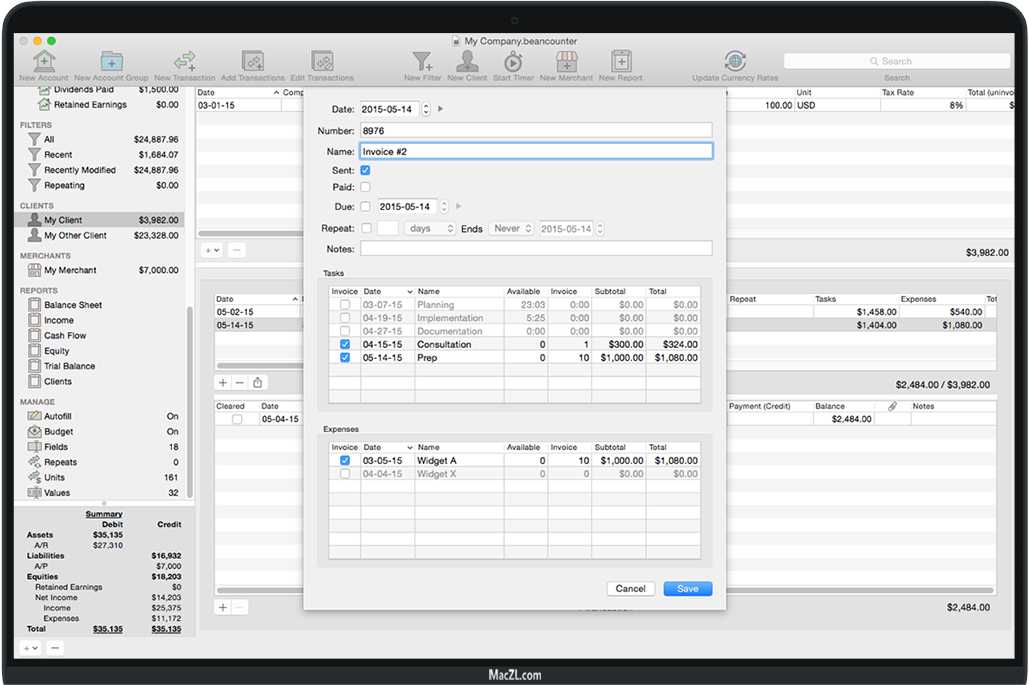Click the Save button
Screen dimensions: 1029x685
click(688, 589)
